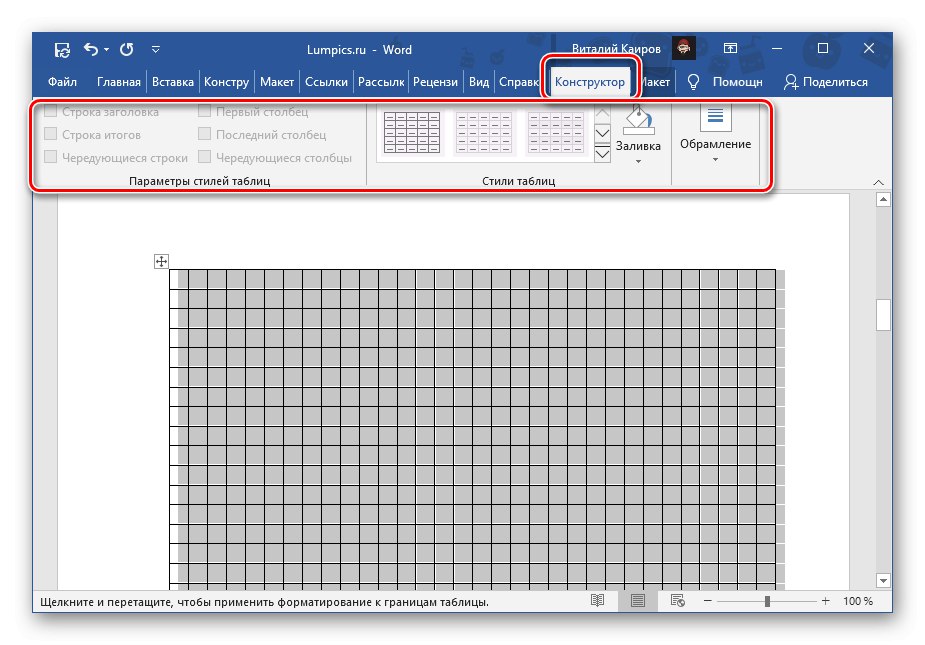925x645 pixels.
Task: Toggle Чередующиеся столбцы checkbox
Action: 204,157
